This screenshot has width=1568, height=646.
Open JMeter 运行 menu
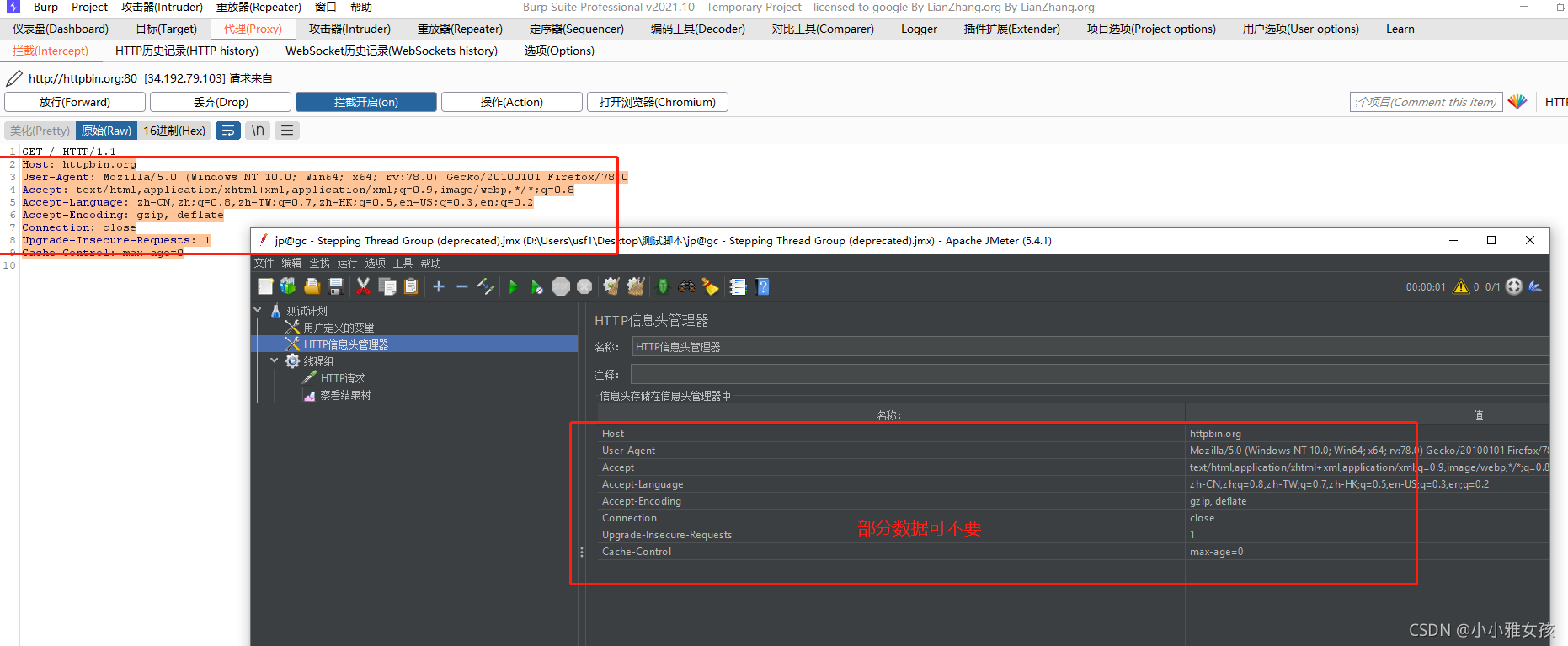[347, 263]
